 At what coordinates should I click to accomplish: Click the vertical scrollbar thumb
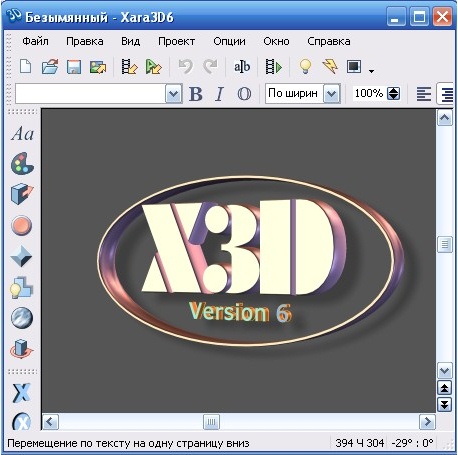[x=445, y=245]
